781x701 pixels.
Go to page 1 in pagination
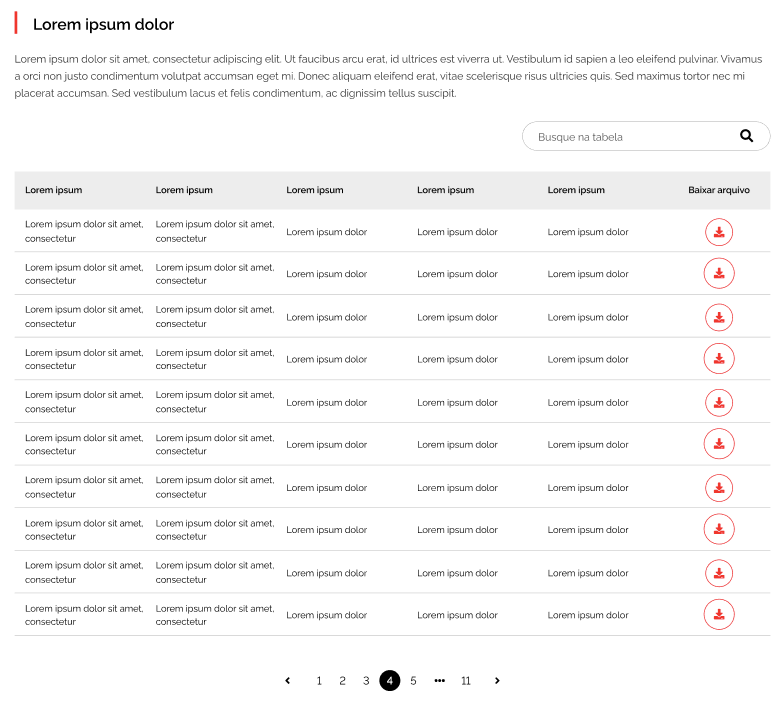tap(319, 681)
